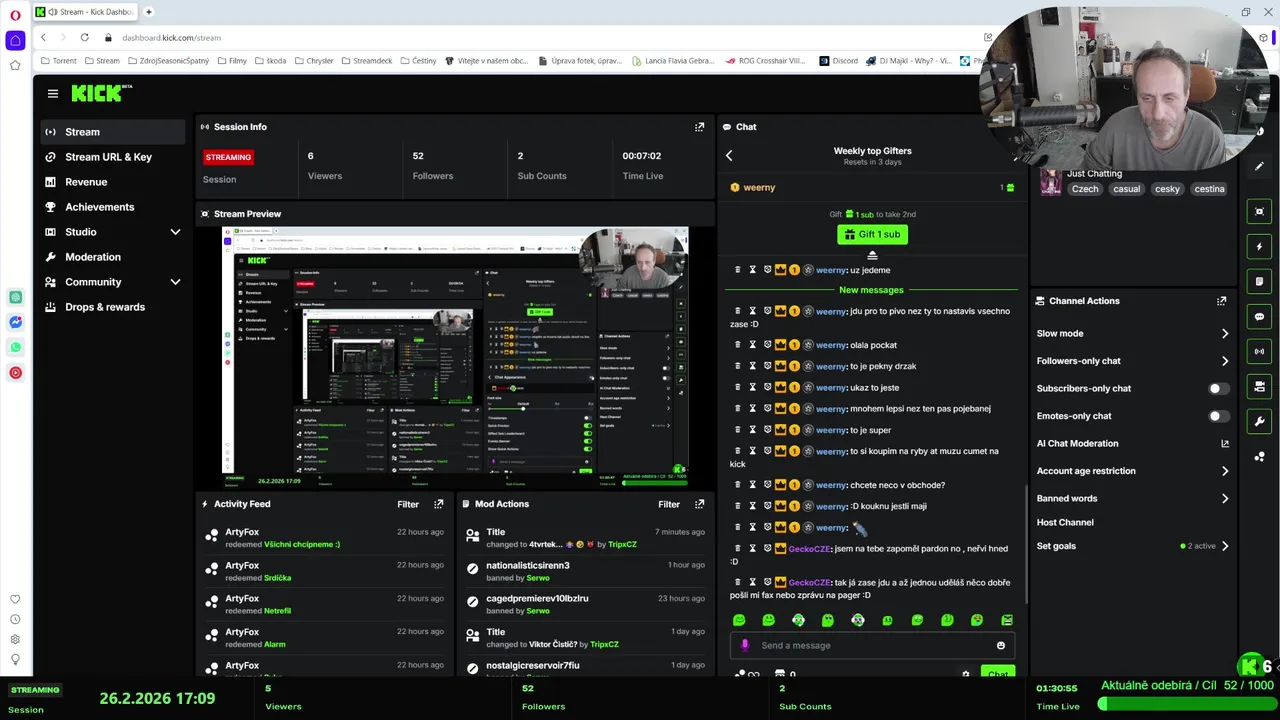
Task: Open emote picker in message box
Action: [1001, 646]
